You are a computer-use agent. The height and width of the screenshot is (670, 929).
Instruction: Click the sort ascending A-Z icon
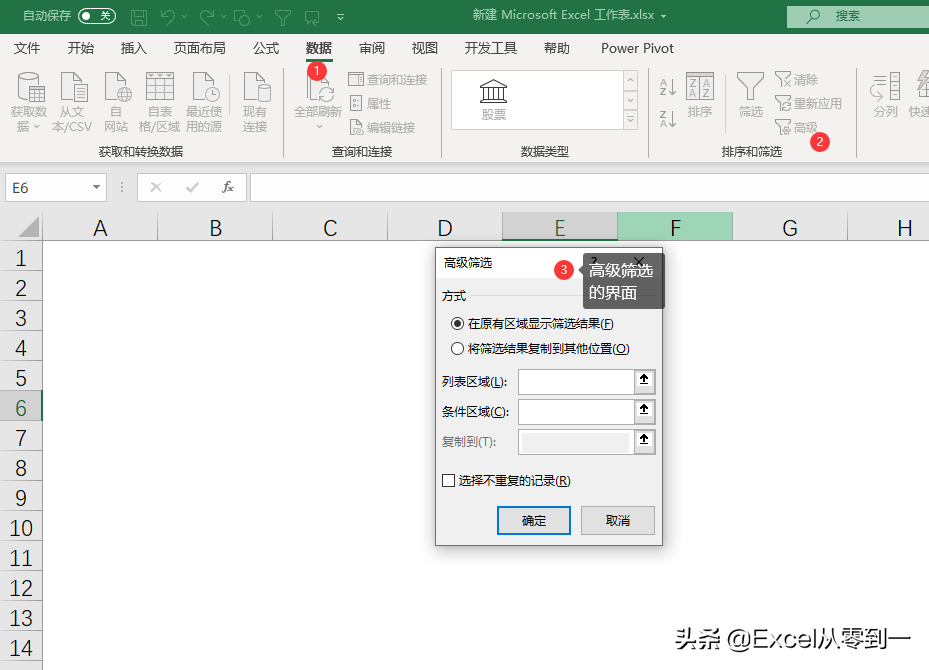668,87
